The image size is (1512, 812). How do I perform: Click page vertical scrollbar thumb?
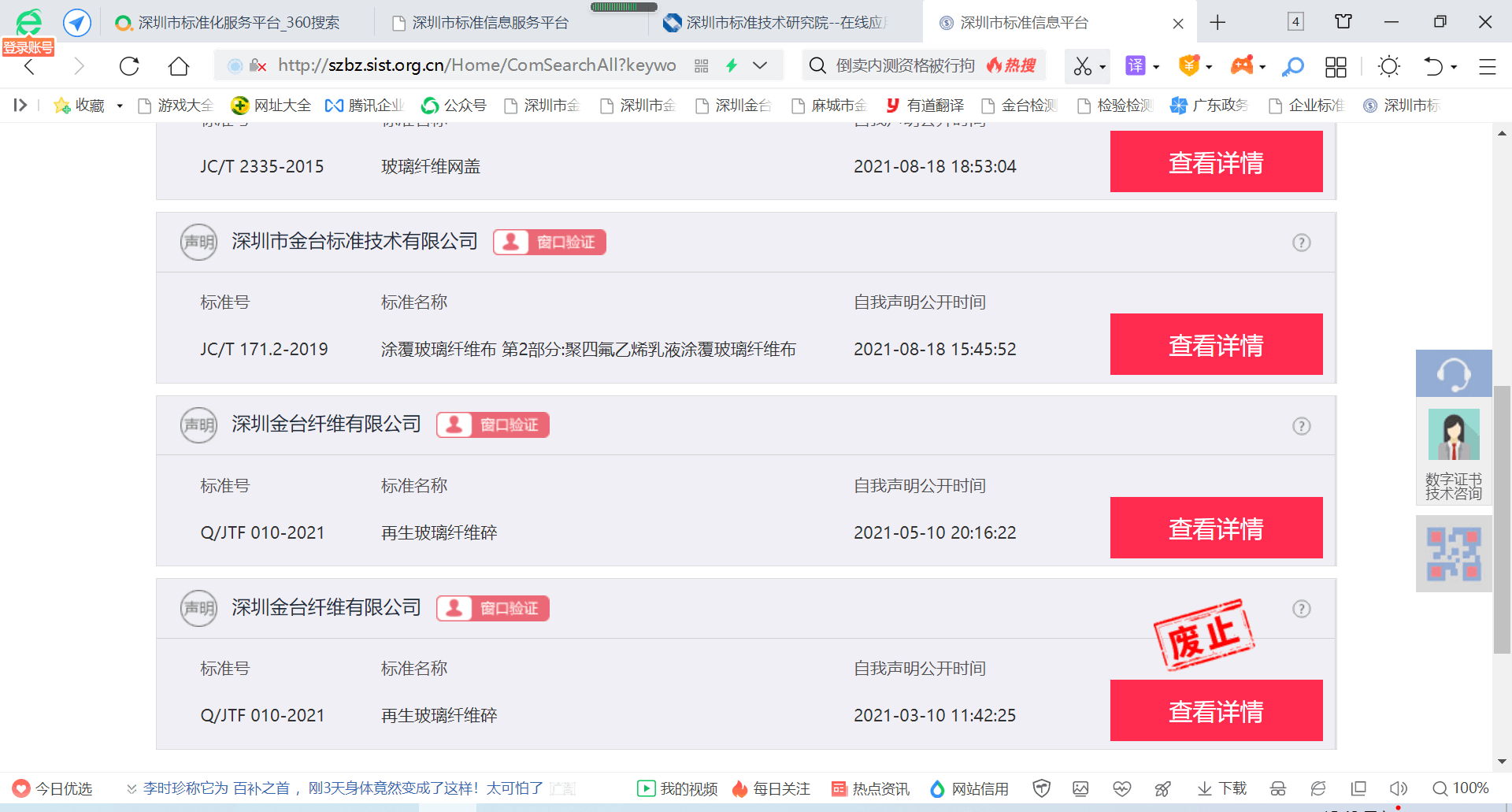(x=1502, y=520)
